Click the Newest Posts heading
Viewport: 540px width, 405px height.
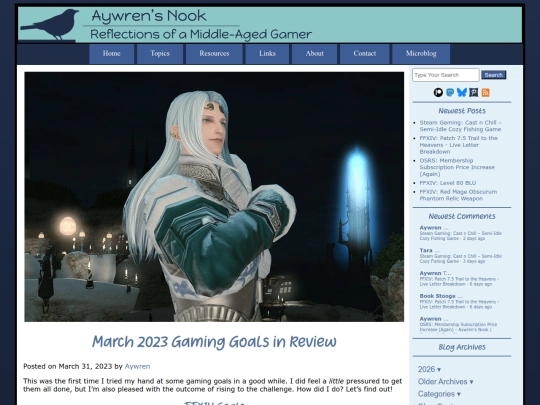click(x=462, y=111)
